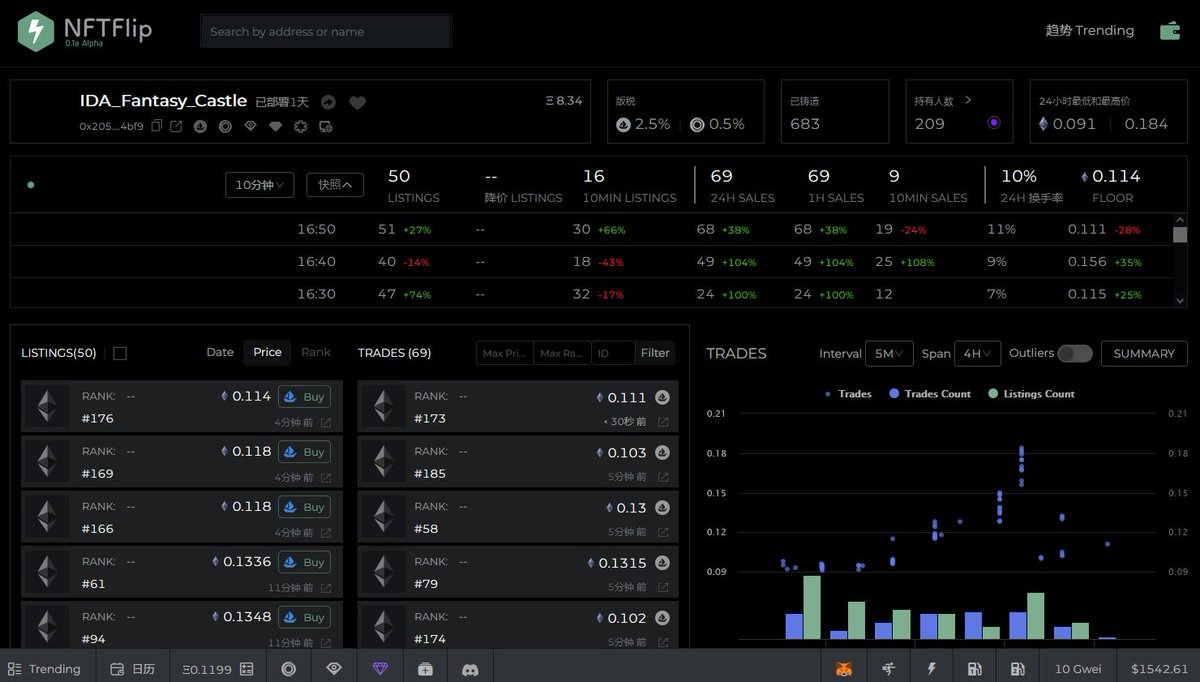The height and width of the screenshot is (682, 1200).
Task: Apply the trades Filter button
Action: pyautogui.click(x=655, y=353)
